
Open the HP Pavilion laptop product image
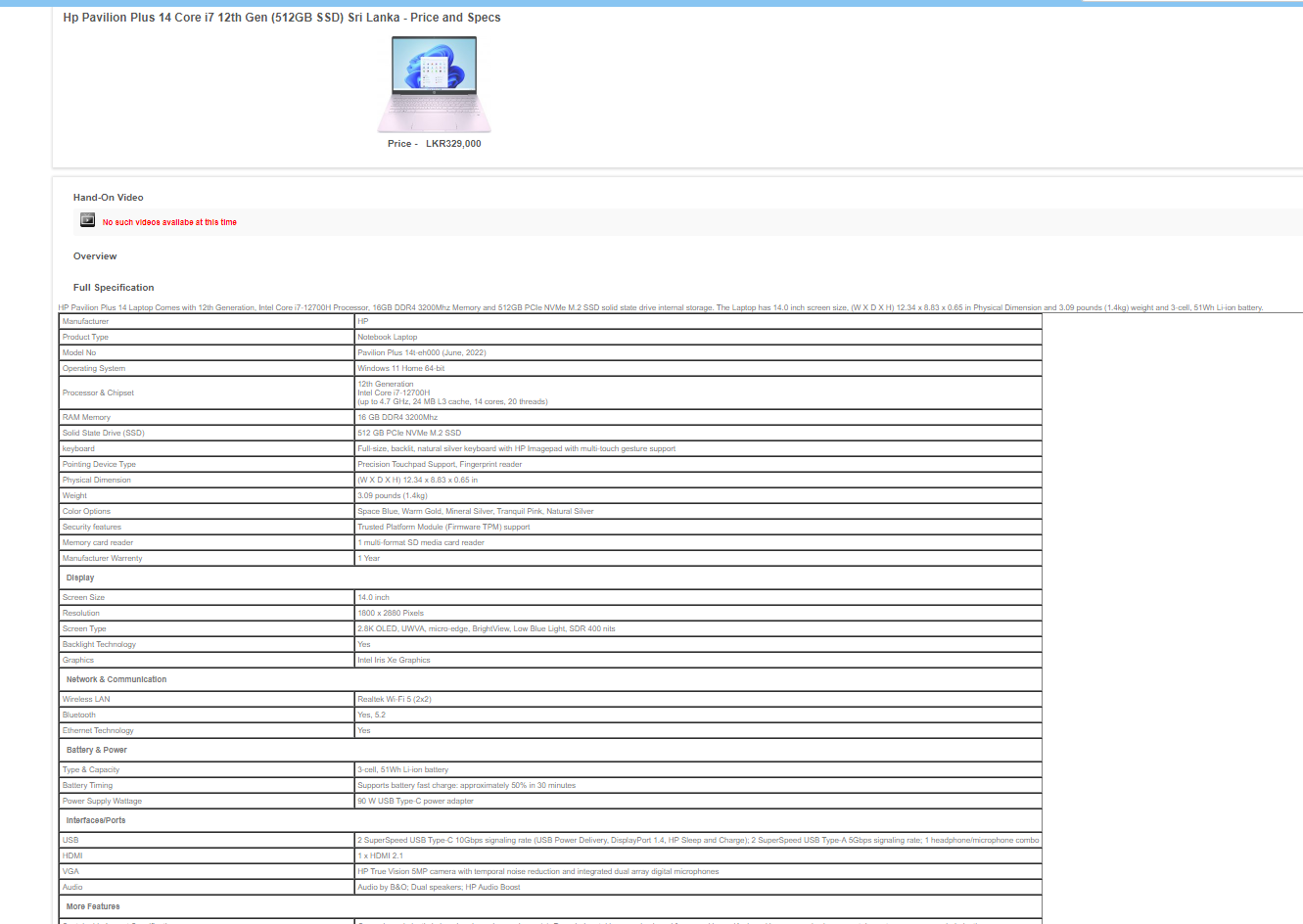click(434, 84)
